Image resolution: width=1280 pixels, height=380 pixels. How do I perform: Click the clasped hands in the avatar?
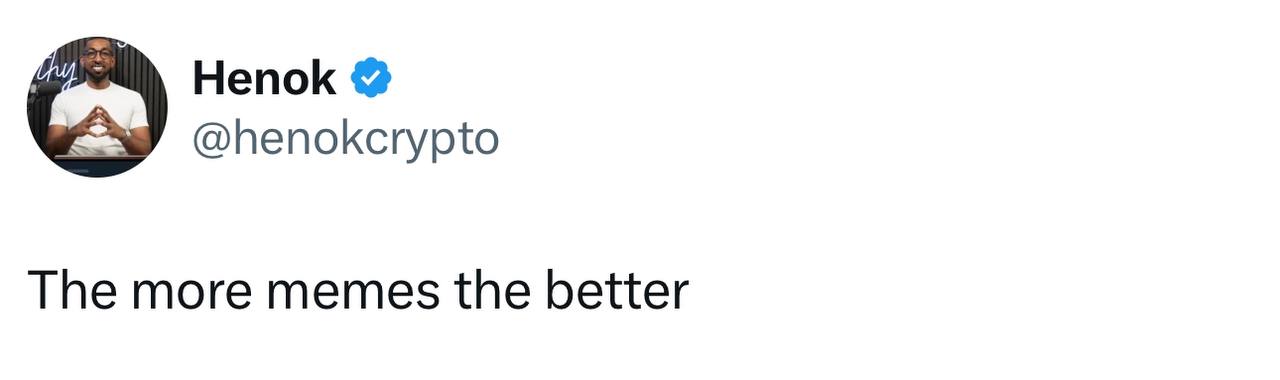pyautogui.click(x=101, y=126)
